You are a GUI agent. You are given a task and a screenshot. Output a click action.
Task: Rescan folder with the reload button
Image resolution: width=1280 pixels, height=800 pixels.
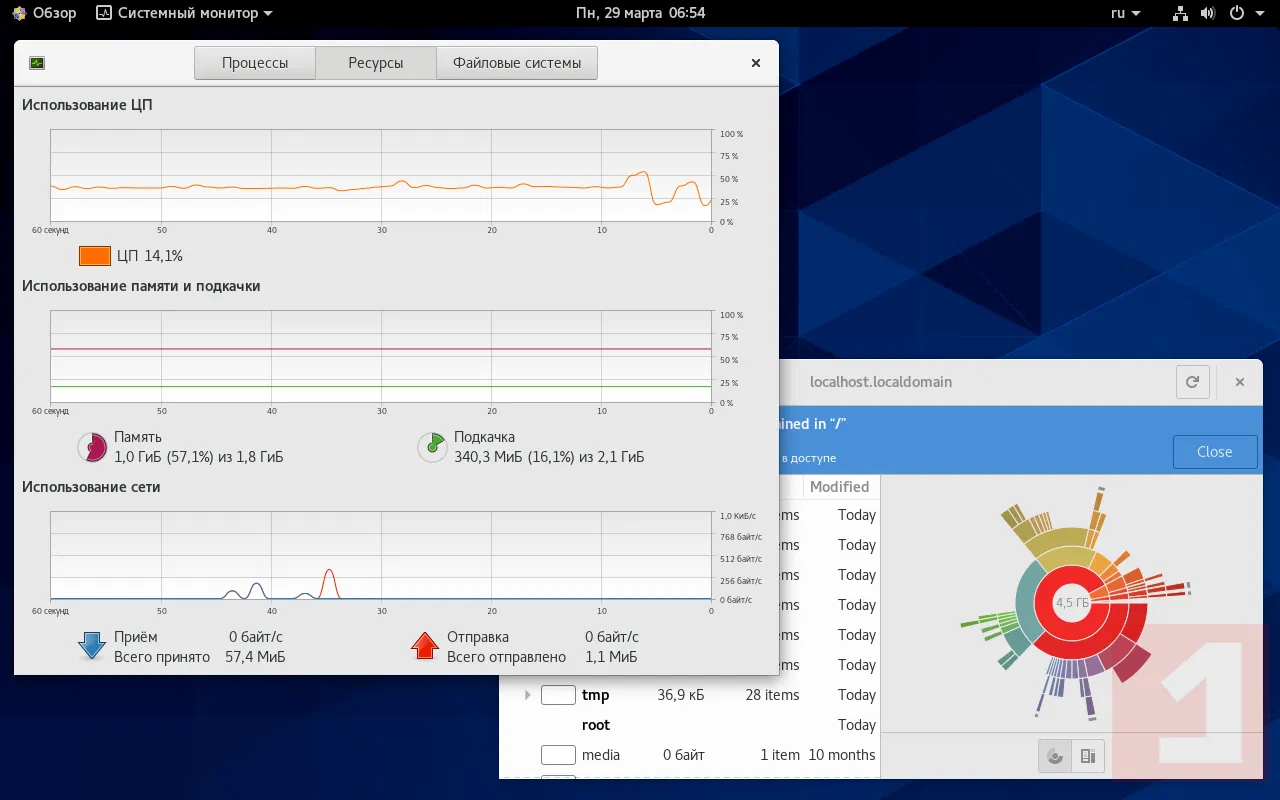point(1192,382)
